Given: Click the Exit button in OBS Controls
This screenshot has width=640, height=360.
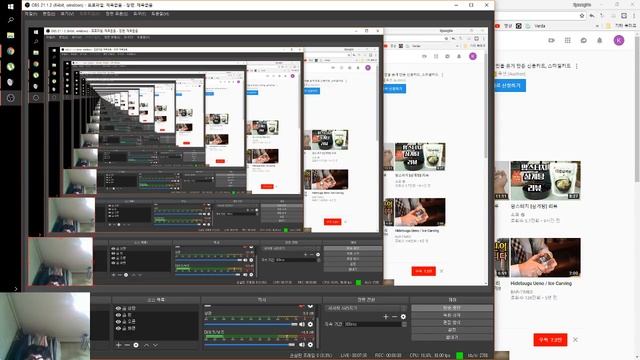Looking at the screenshot, I should [452, 337].
